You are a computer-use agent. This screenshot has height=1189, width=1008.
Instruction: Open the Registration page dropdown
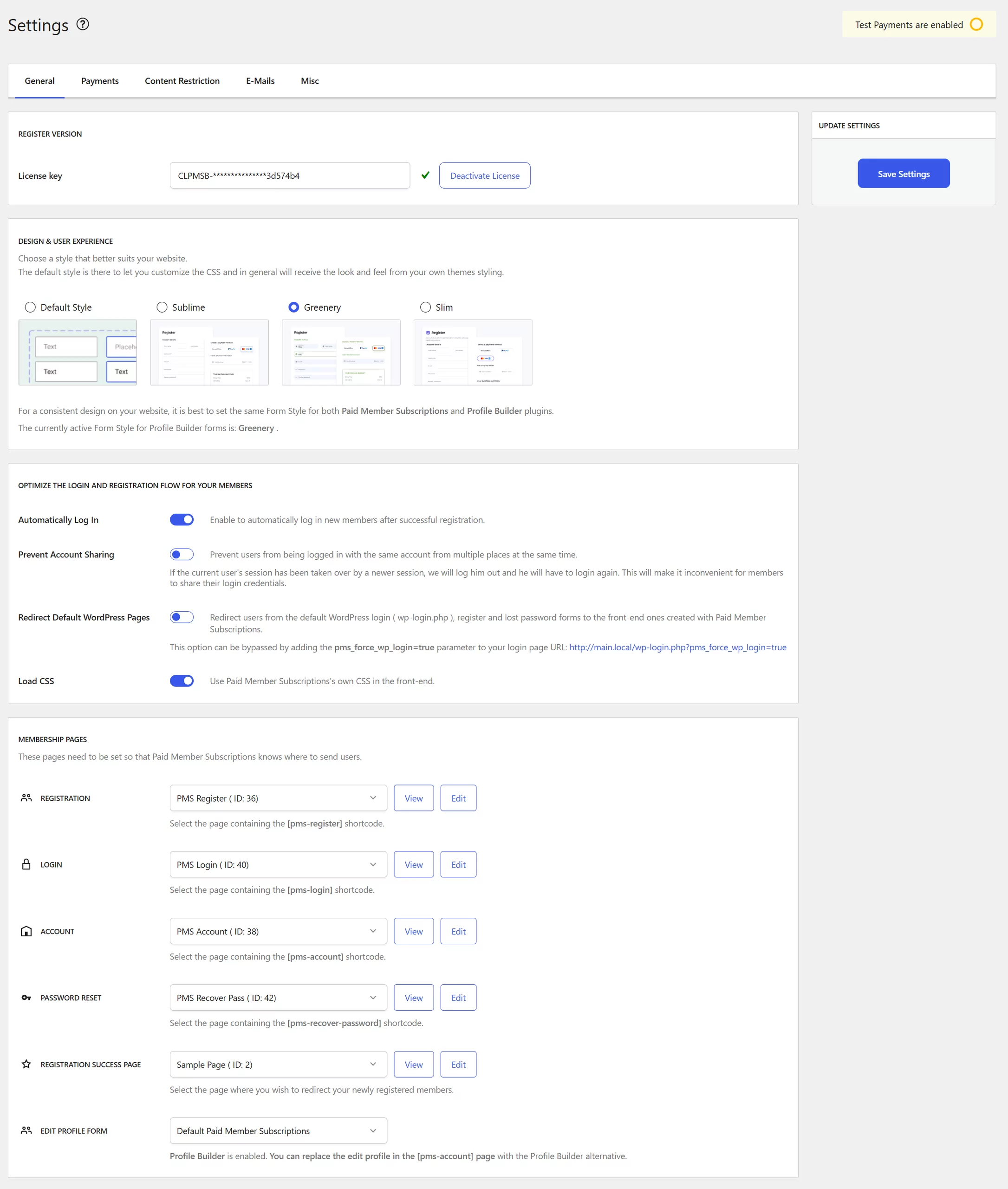(x=278, y=797)
